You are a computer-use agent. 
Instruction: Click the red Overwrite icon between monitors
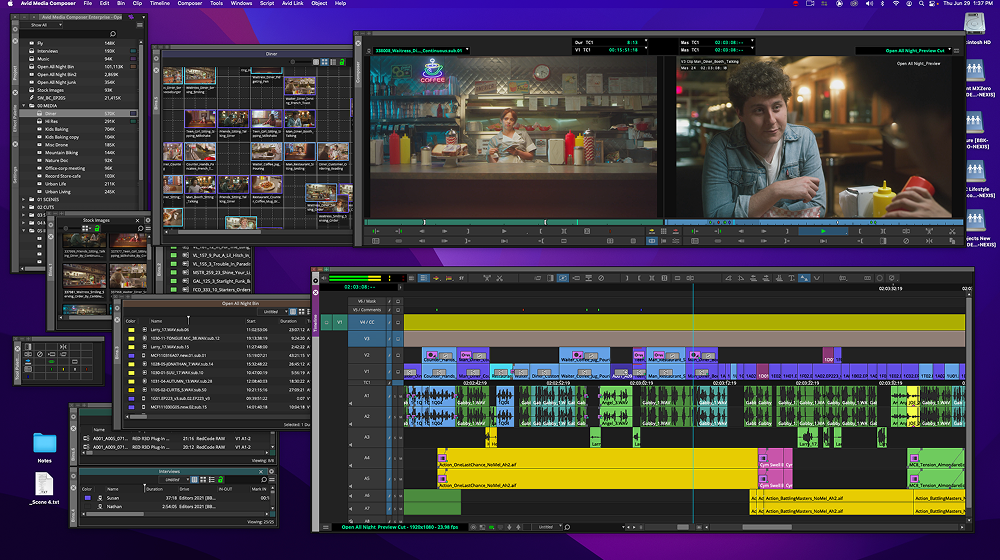(675, 231)
